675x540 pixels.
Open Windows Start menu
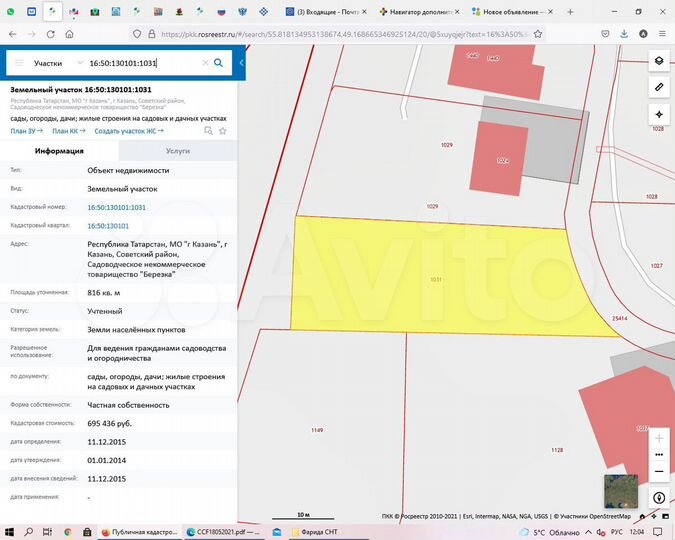pos(9,532)
